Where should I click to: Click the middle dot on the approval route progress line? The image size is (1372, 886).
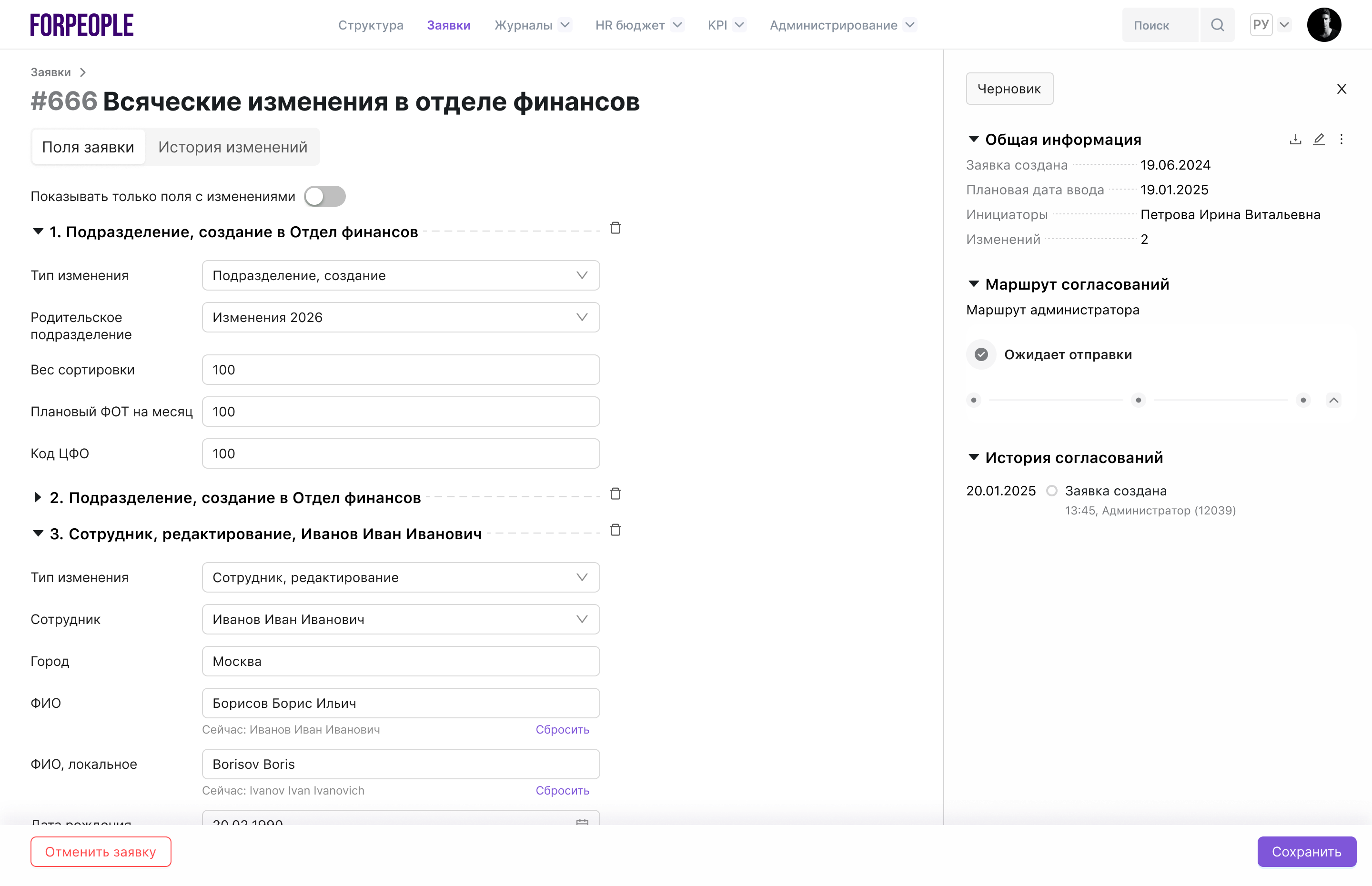click(x=1138, y=400)
